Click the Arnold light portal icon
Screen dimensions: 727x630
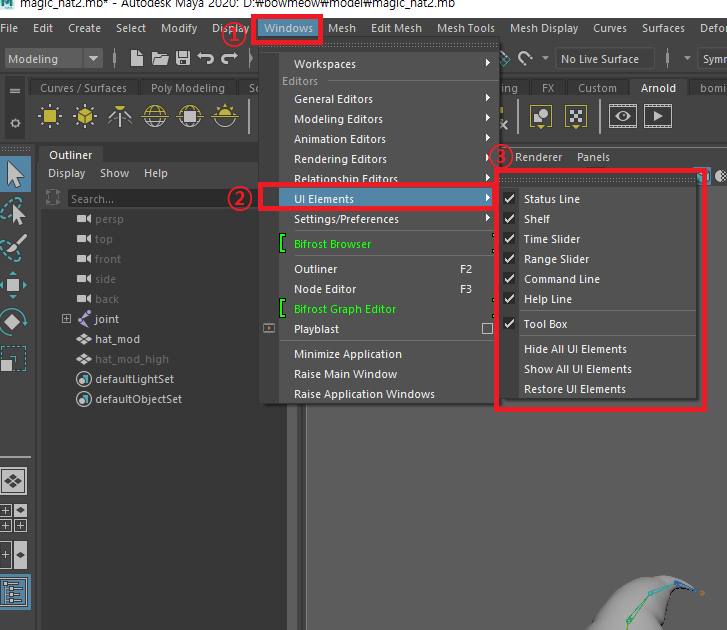point(190,116)
